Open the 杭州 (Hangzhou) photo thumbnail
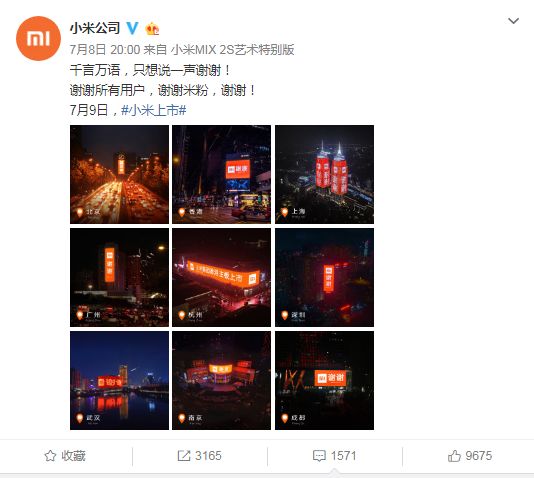534x478 pixels. tap(221, 277)
